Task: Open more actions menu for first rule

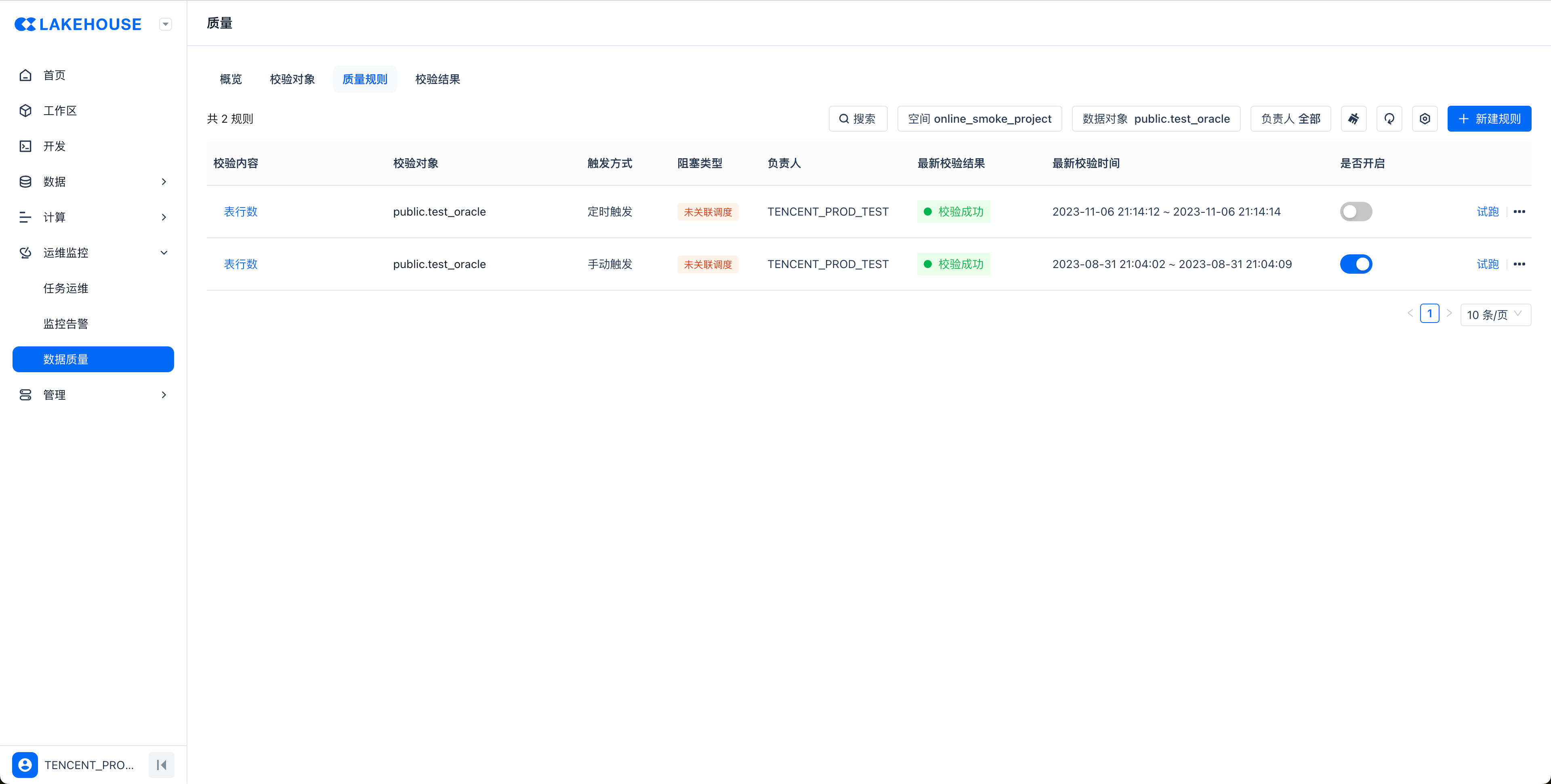Action: (x=1519, y=212)
